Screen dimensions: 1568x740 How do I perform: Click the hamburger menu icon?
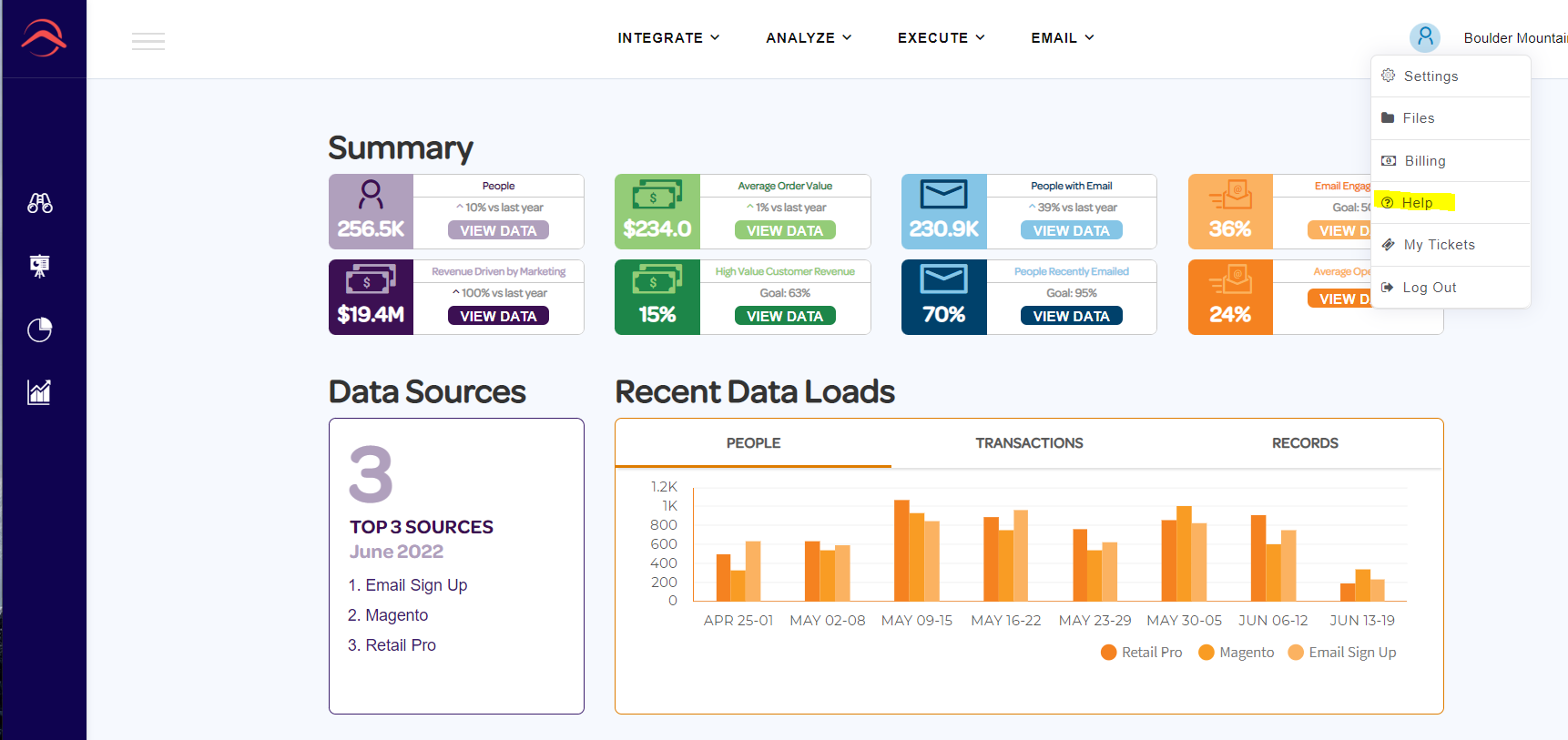[148, 41]
